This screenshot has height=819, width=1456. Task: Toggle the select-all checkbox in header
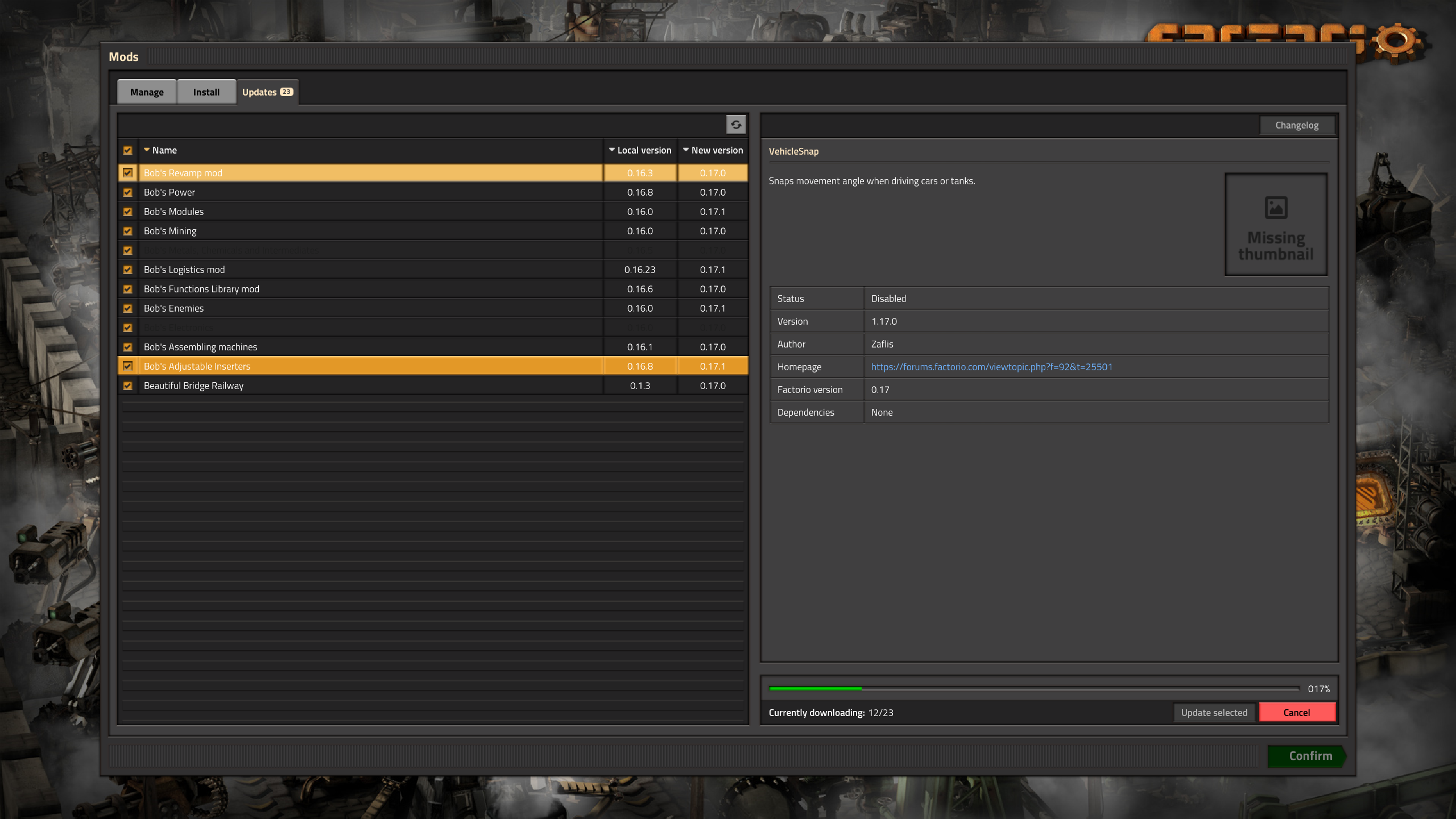pos(127,150)
